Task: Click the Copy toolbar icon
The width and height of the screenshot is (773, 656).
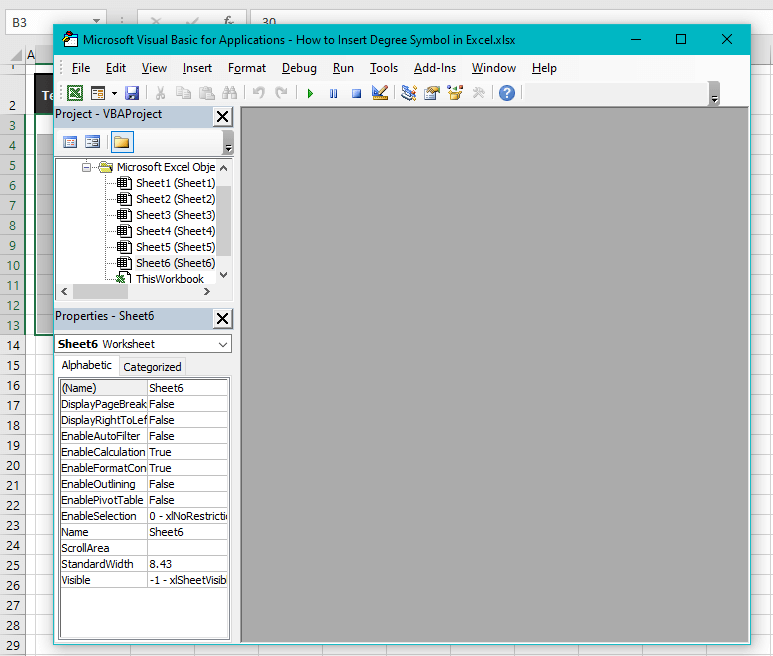Action: (x=183, y=93)
